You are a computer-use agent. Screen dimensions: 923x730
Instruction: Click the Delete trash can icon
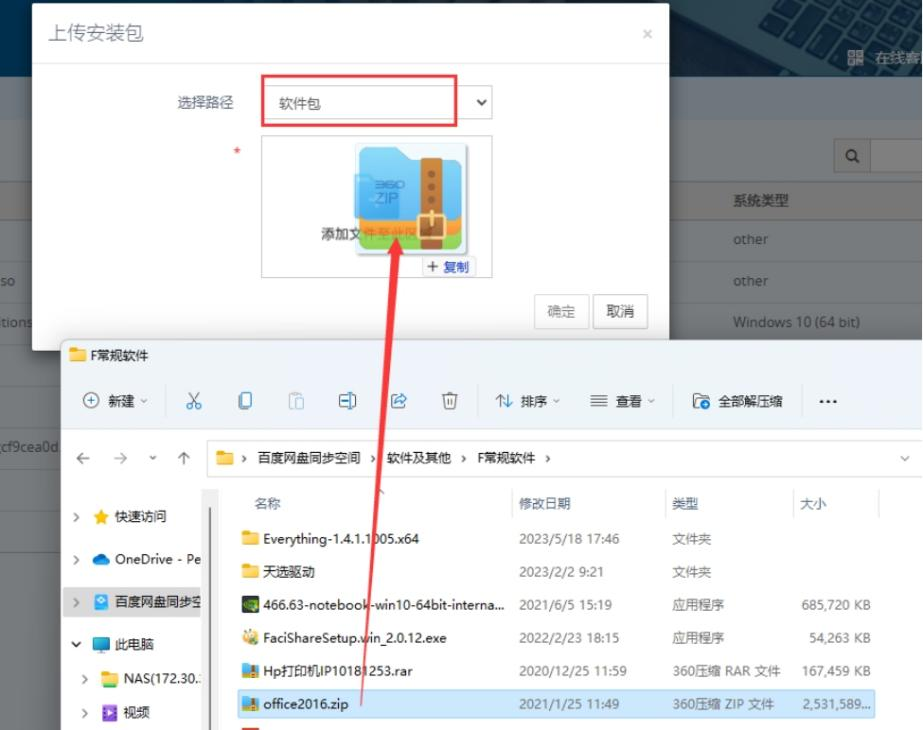point(450,401)
